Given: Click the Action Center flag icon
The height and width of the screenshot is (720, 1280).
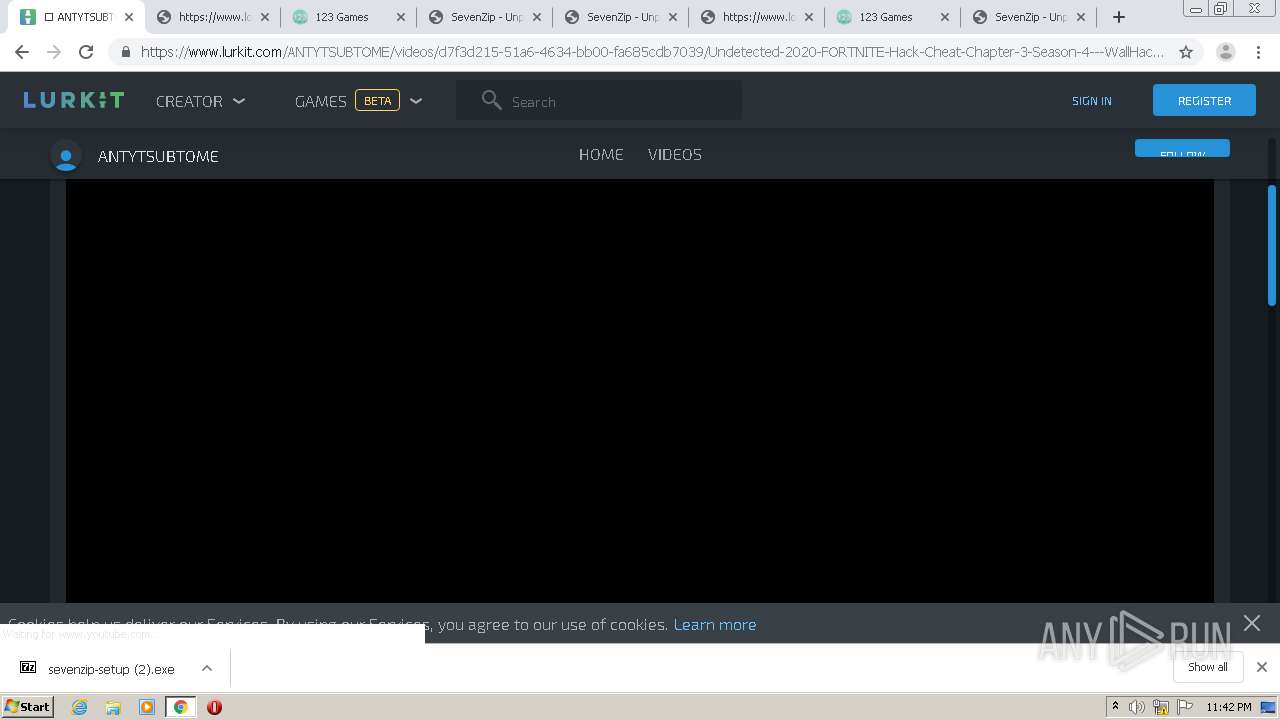Looking at the screenshot, I should point(1185,707).
